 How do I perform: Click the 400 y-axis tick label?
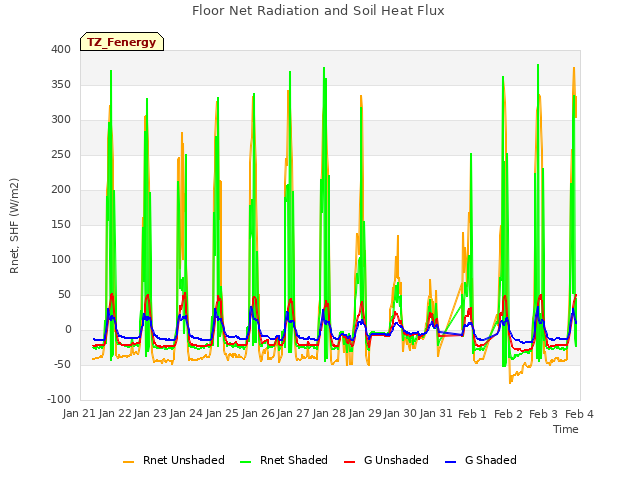click(x=61, y=49)
